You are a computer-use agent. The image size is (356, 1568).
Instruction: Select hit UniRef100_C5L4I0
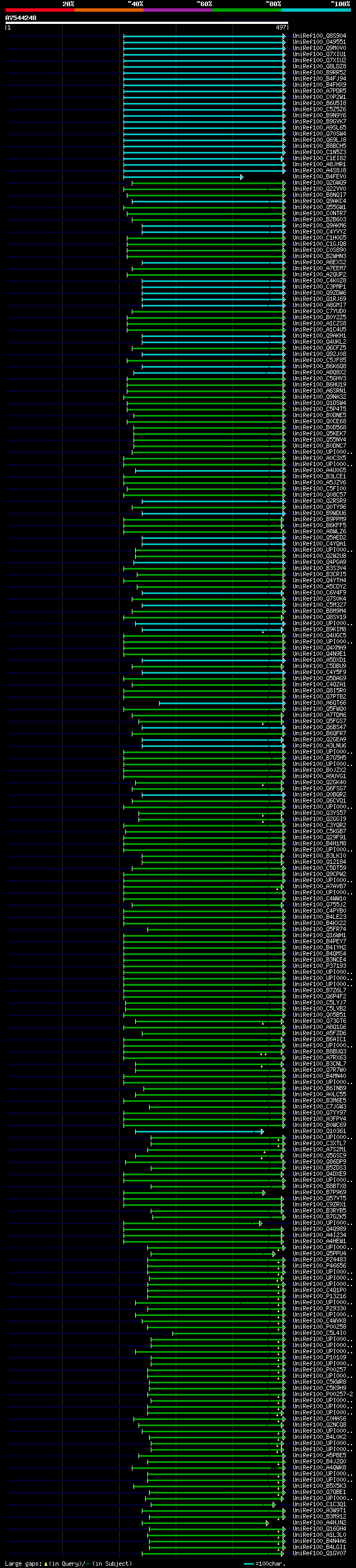319,1332
